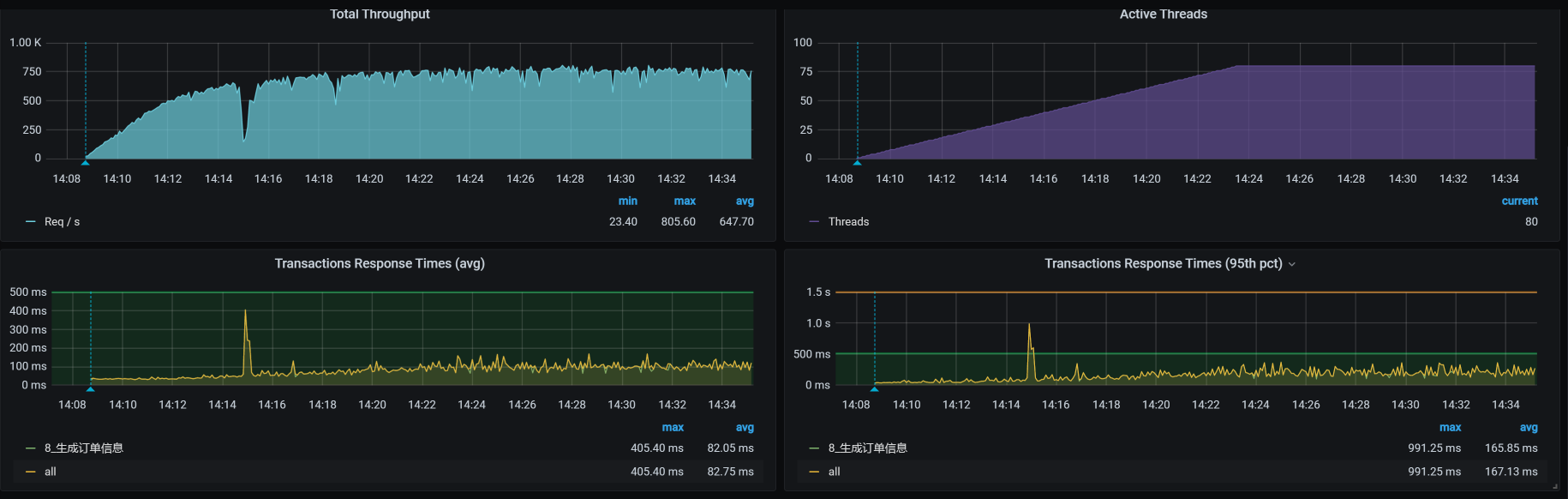Toggle Req / s series in legend

(62, 222)
